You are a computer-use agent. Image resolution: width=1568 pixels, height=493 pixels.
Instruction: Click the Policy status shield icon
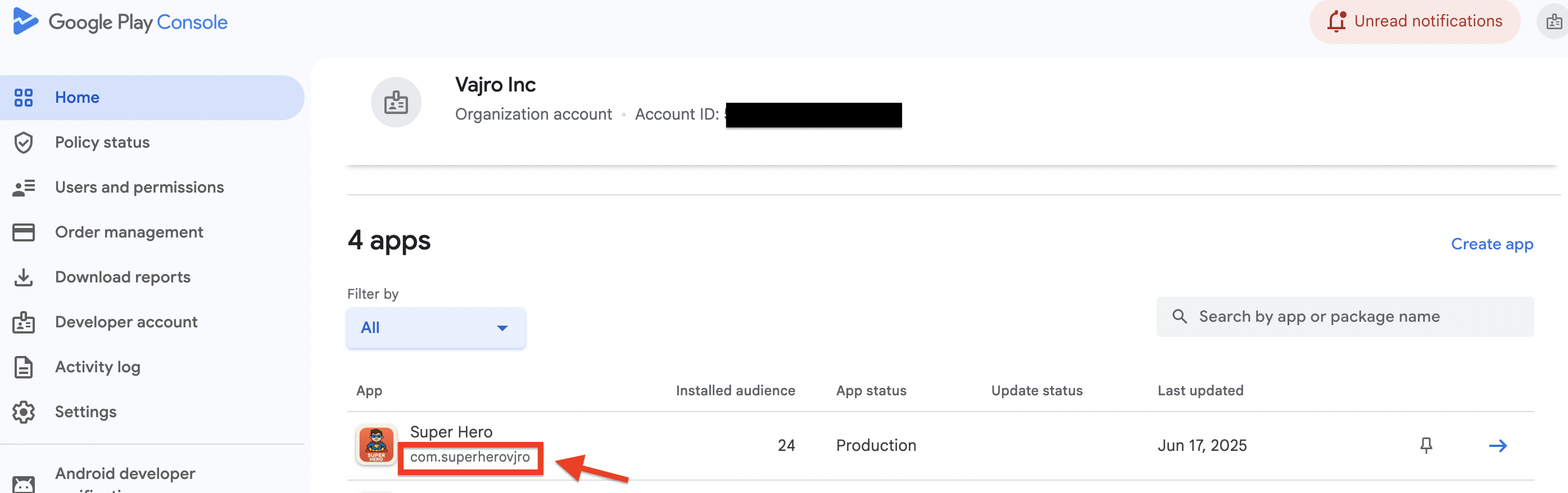click(x=23, y=142)
